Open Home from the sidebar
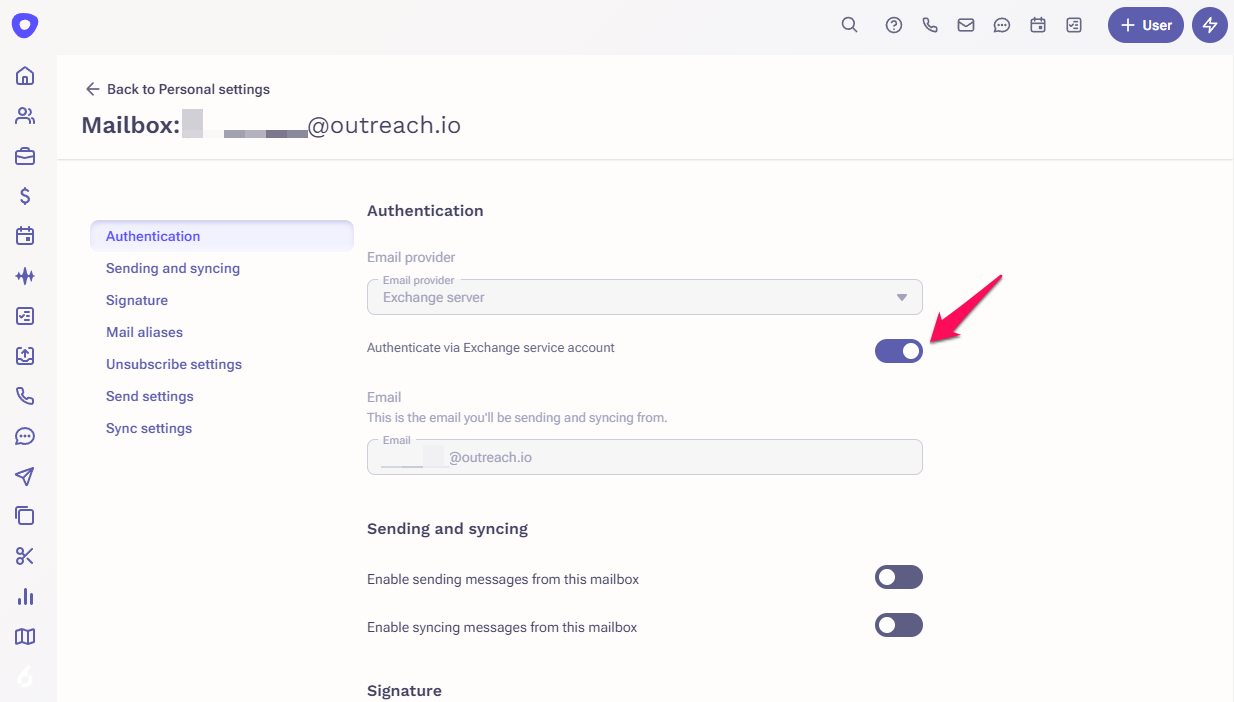Screen dimensions: 1234x702 [25, 76]
